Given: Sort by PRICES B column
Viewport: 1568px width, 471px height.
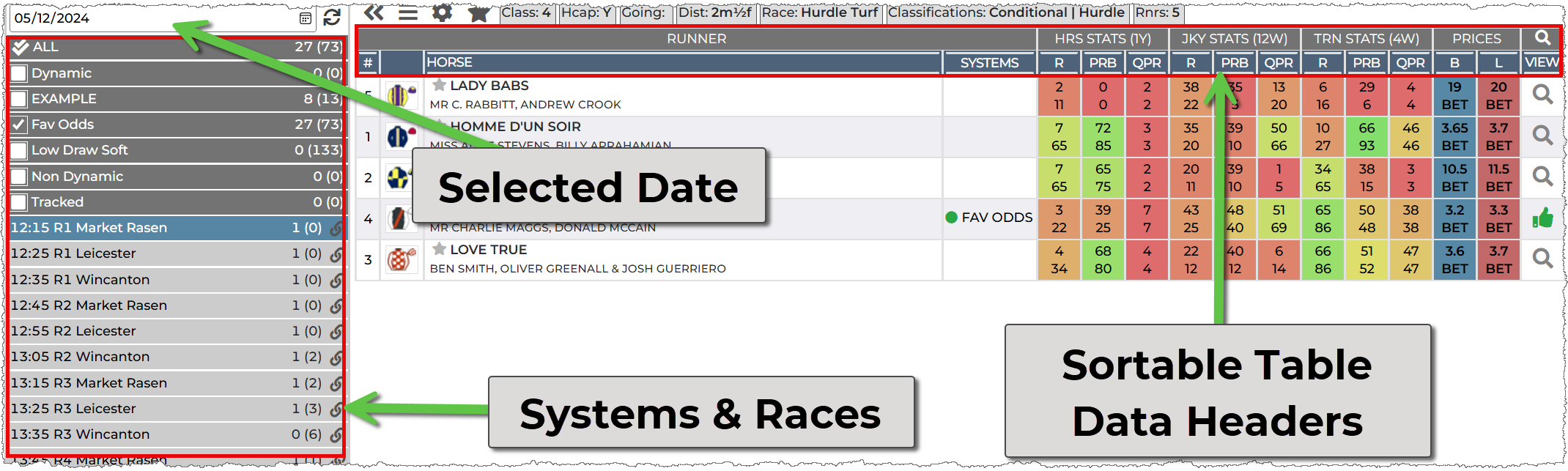Looking at the screenshot, I should [1454, 63].
